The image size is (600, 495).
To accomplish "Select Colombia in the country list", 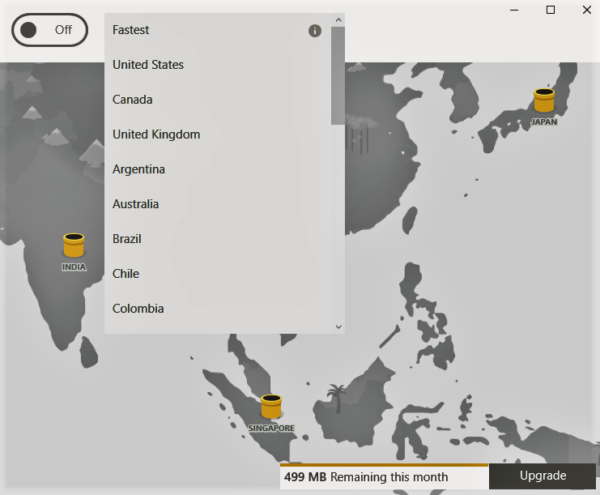I will (x=218, y=308).
